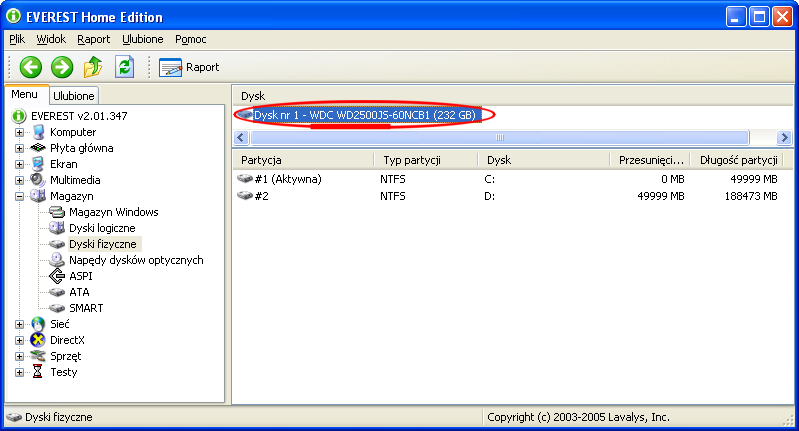Viewport: 799px width, 431px height.
Task: Switch to the Ulubione sidebar tab
Action: point(73,96)
